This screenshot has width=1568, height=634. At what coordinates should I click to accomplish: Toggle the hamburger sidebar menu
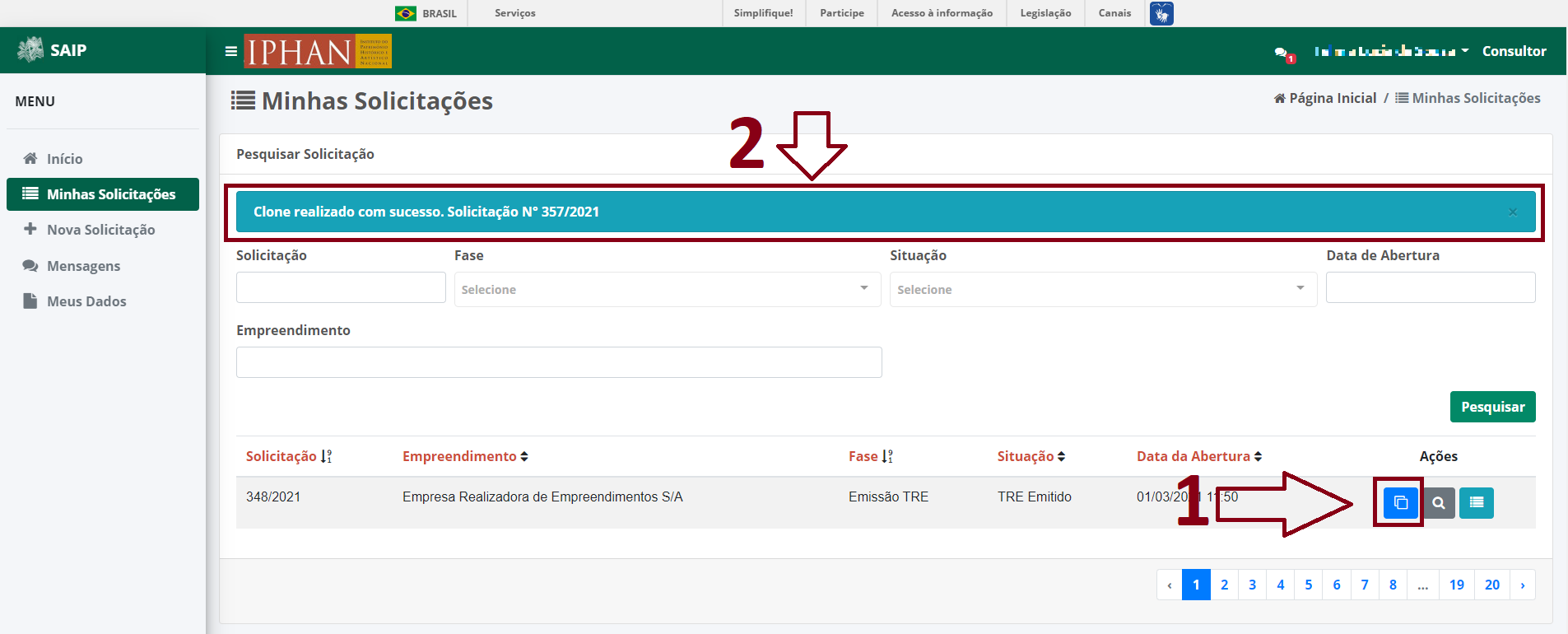pos(231,51)
